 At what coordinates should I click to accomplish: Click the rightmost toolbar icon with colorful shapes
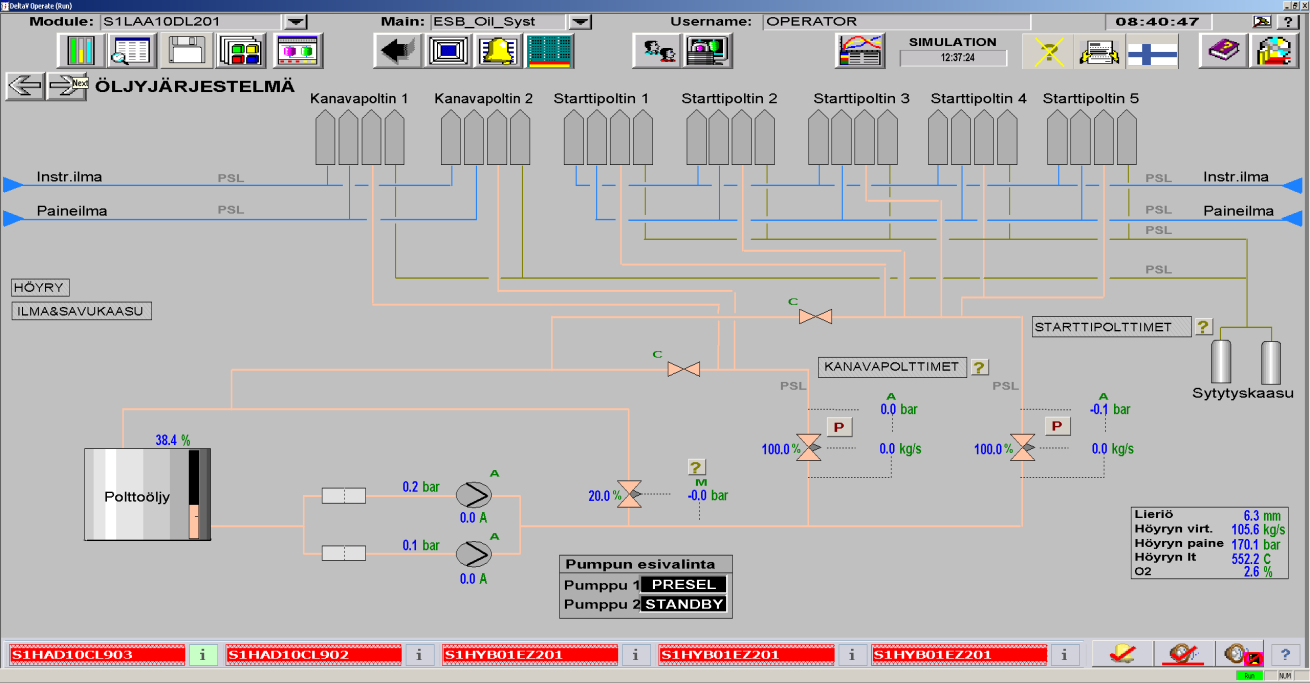[1274, 50]
